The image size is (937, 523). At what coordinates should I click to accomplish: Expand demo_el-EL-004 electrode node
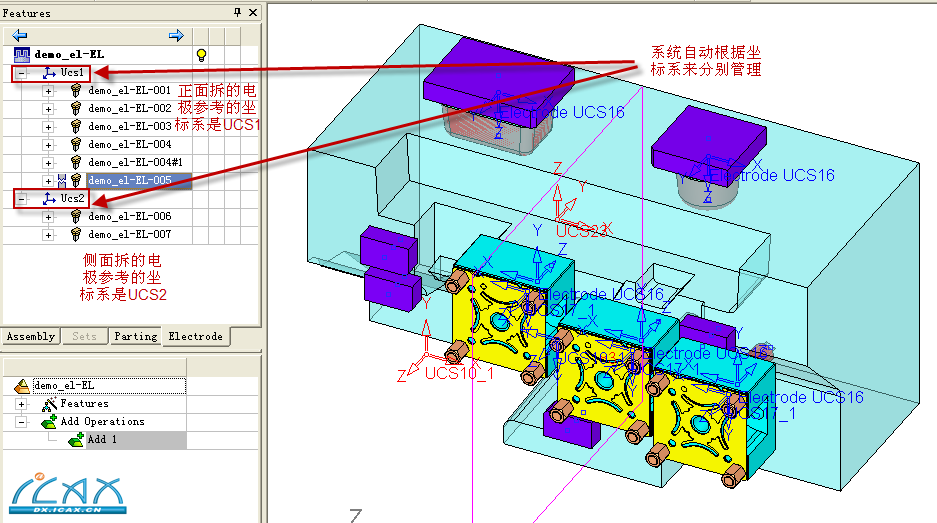click(48, 145)
